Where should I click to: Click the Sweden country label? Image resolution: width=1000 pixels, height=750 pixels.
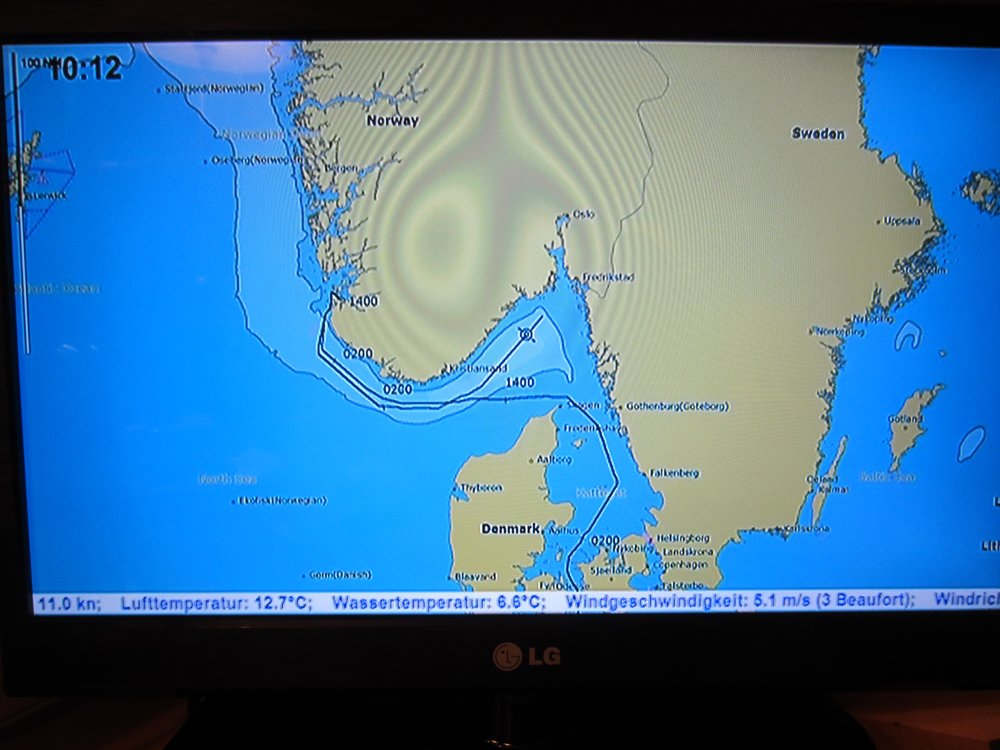click(818, 133)
